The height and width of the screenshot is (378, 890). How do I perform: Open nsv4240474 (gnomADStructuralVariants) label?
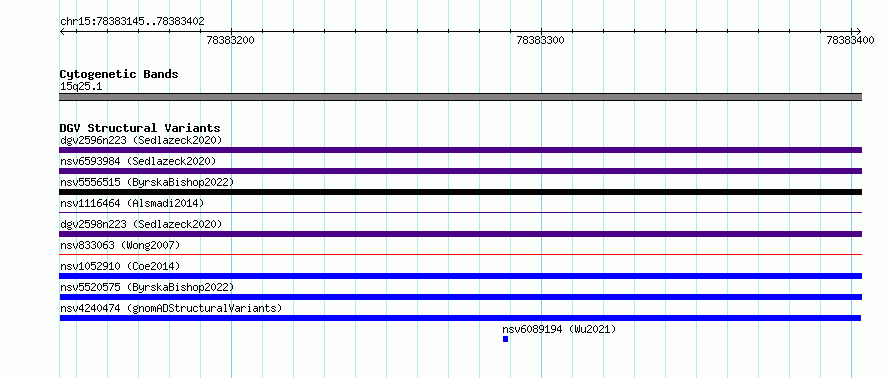(171, 308)
